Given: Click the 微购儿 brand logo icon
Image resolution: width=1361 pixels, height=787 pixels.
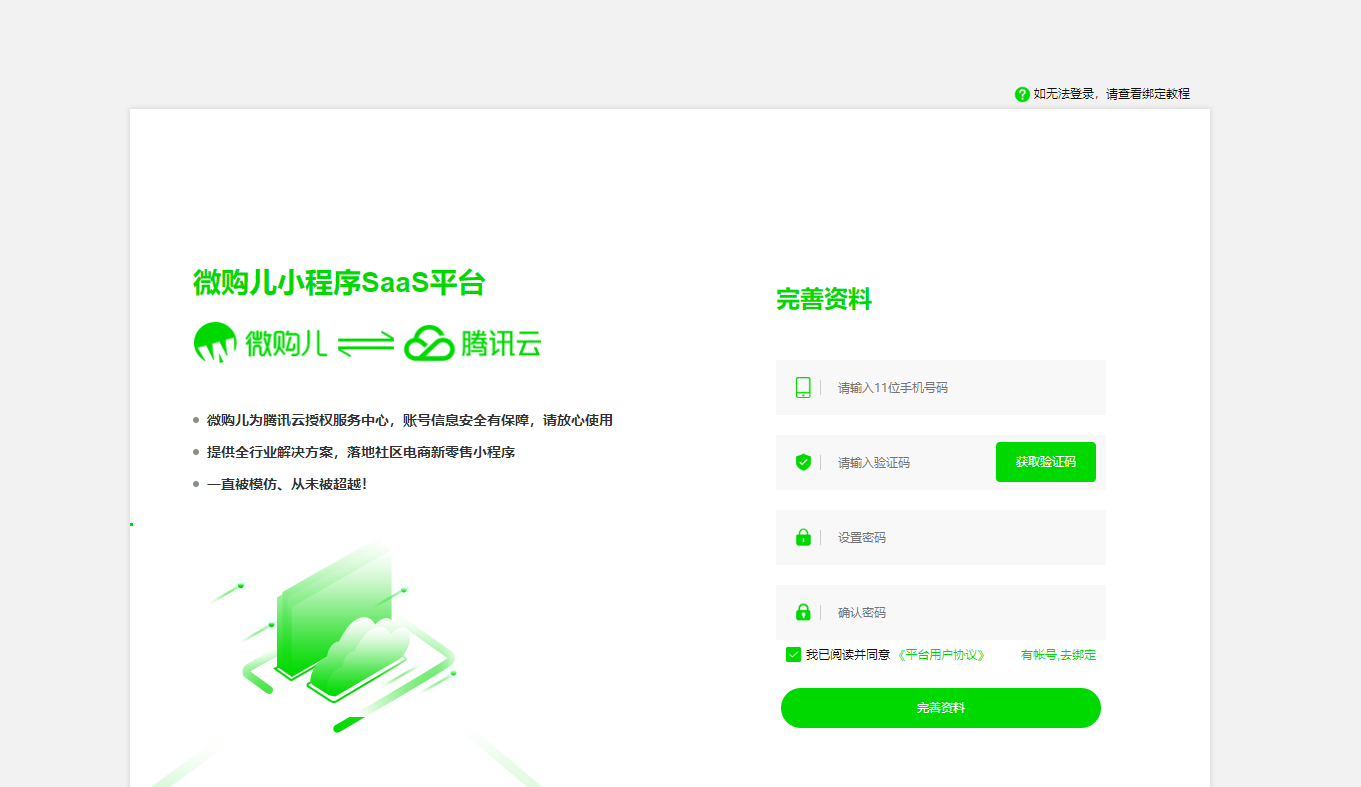Looking at the screenshot, I should (x=215, y=343).
